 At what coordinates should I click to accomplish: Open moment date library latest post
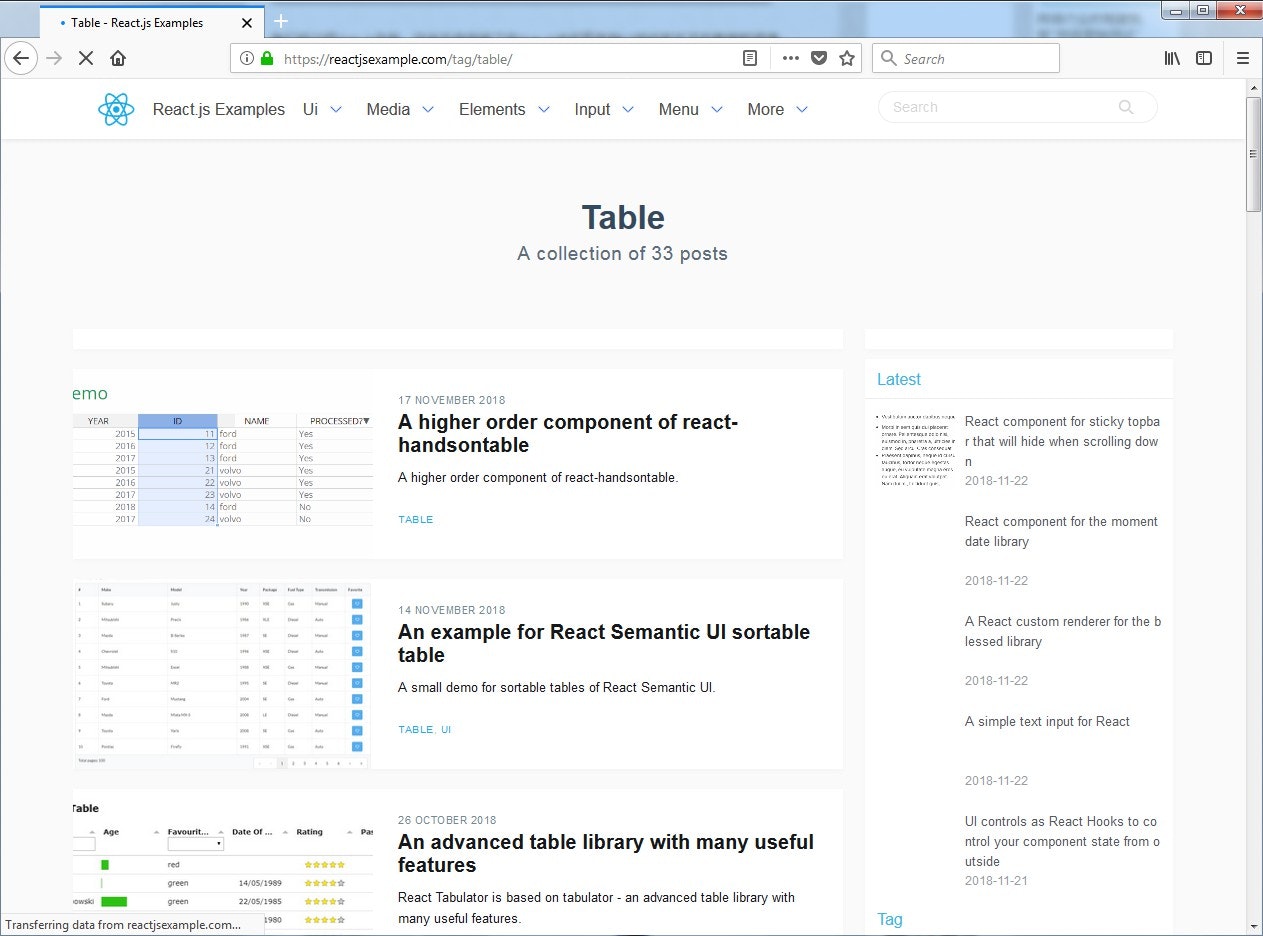tap(1061, 531)
